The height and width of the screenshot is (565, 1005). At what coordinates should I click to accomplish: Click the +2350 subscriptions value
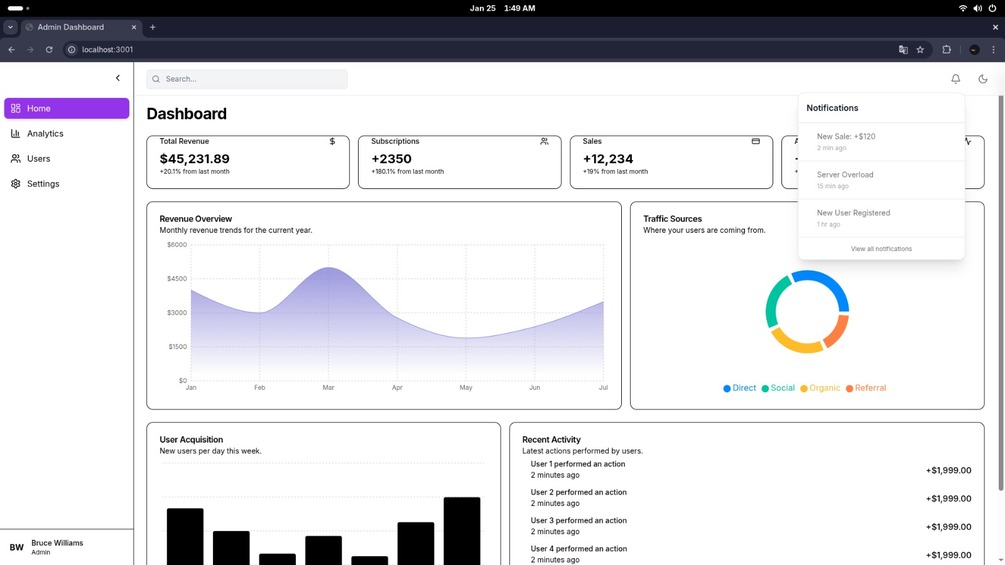tap(391, 159)
